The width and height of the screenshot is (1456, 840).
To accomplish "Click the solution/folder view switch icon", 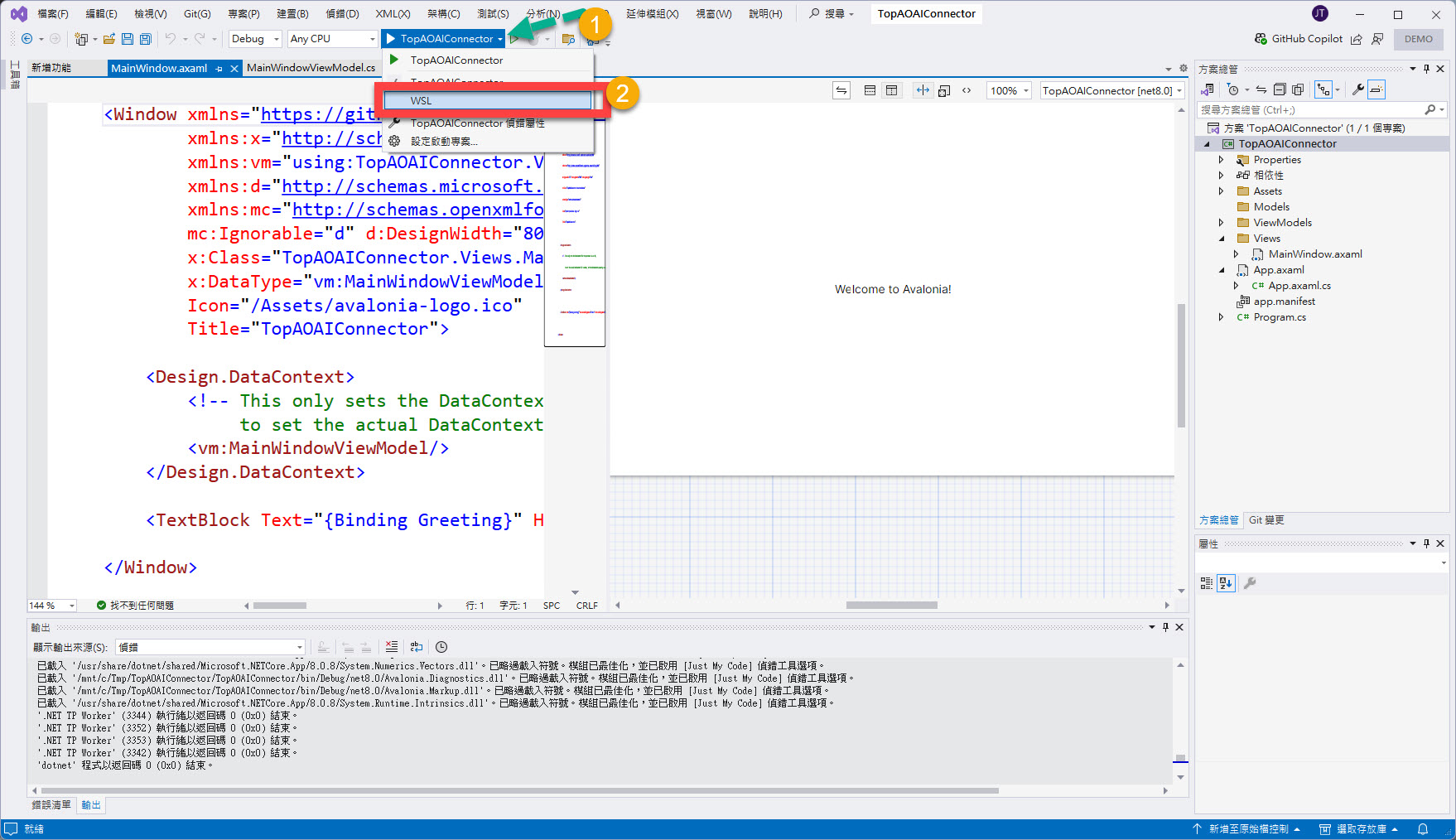I will tap(1208, 89).
